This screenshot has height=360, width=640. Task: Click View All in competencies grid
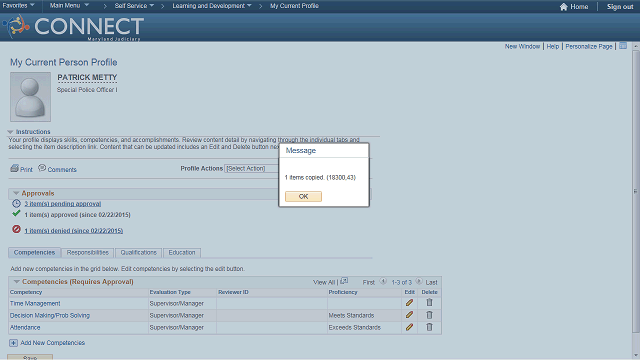tap(324, 282)
